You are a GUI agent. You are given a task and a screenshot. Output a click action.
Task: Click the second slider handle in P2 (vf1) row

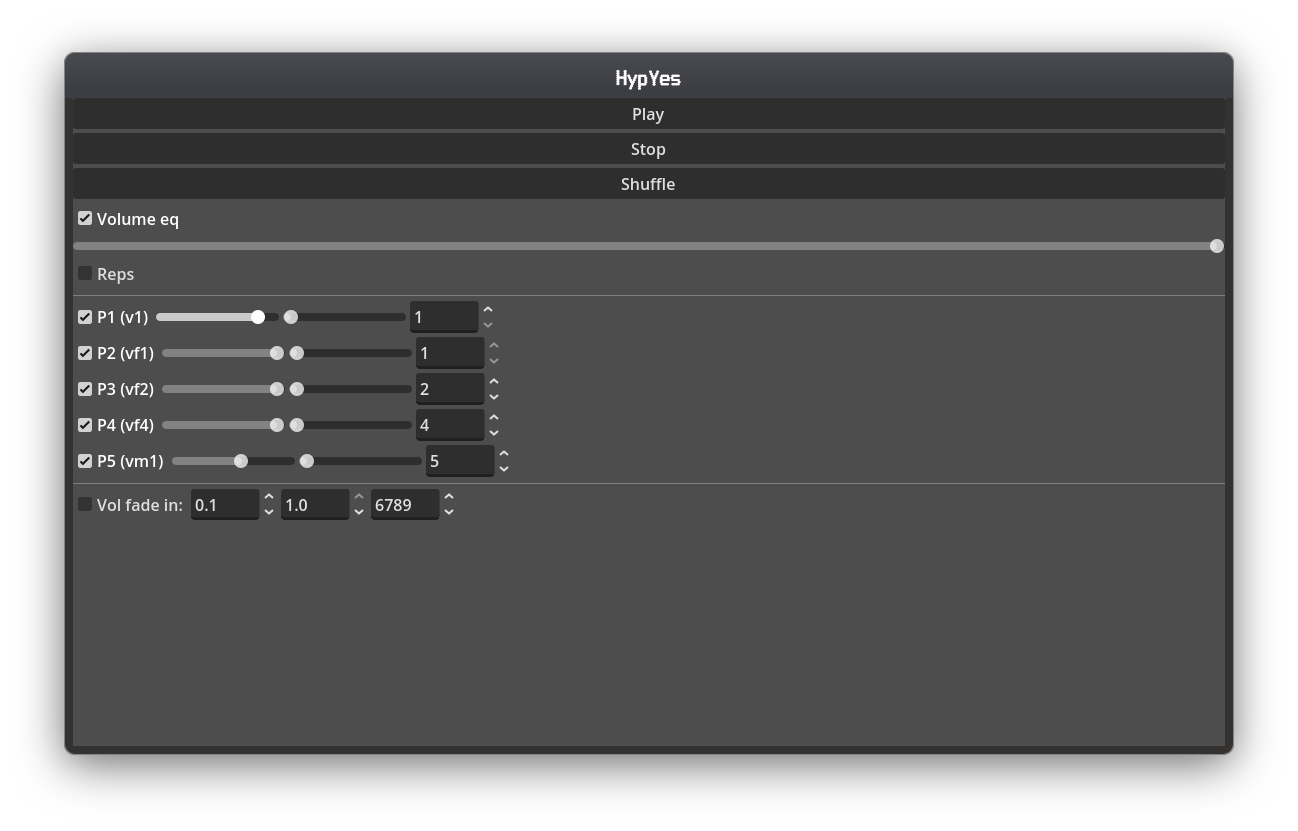297,353
